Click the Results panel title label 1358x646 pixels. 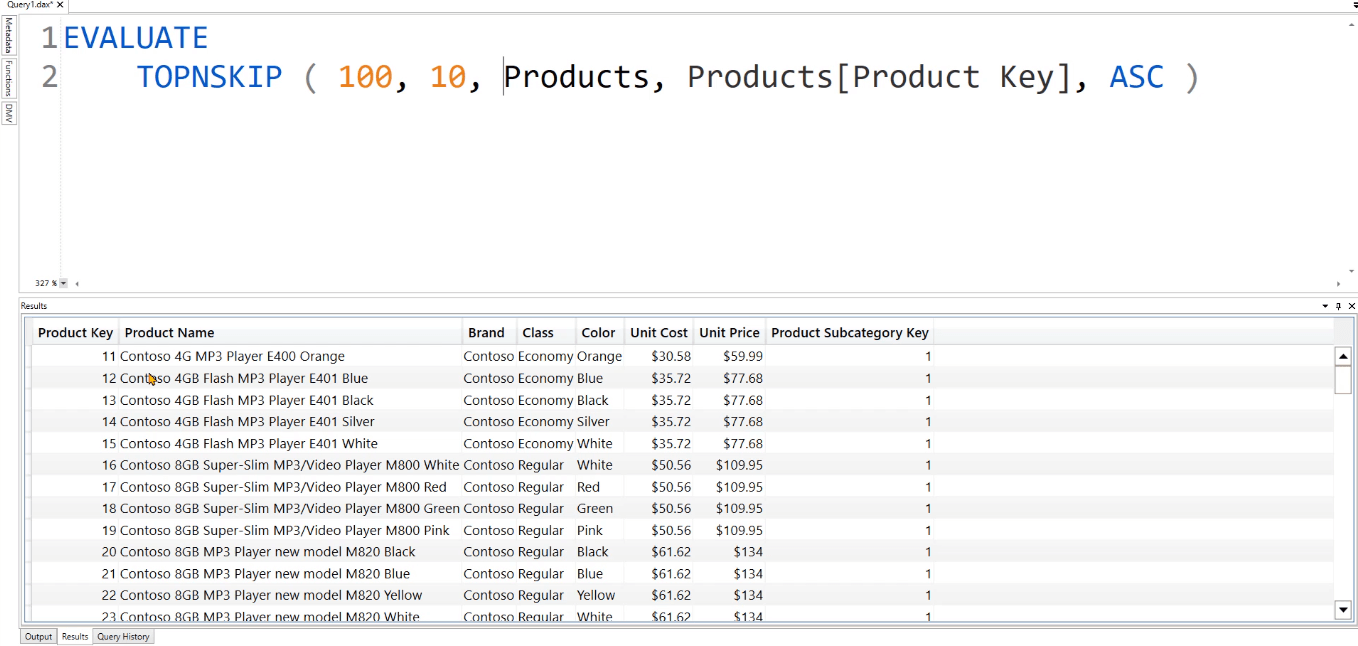pyautogui.click(x=34, y=306)
